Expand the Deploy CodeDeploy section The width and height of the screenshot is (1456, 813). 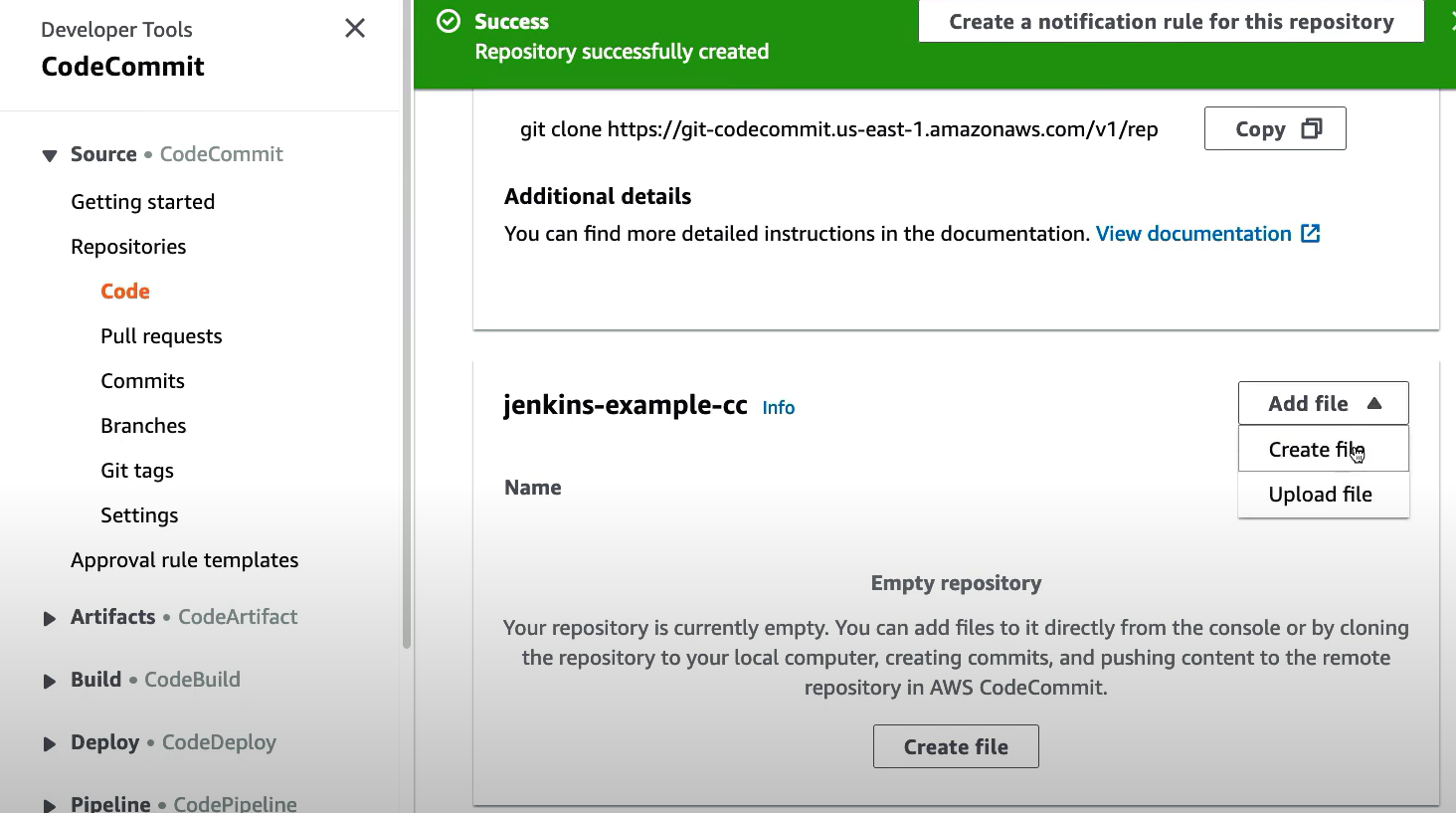pos(49,744)
